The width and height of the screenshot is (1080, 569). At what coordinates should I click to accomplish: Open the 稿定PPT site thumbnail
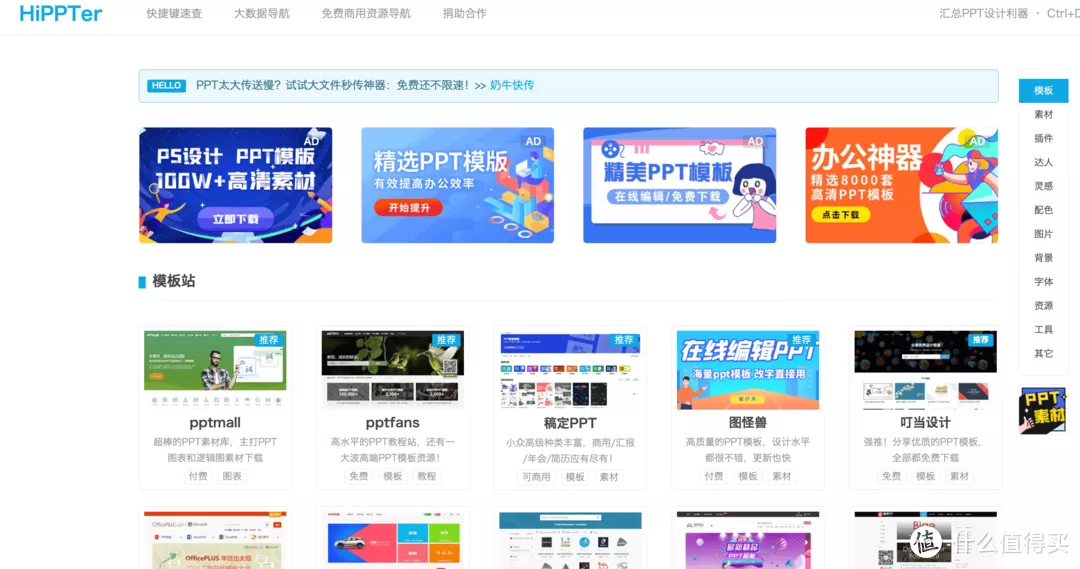[570, 369]
